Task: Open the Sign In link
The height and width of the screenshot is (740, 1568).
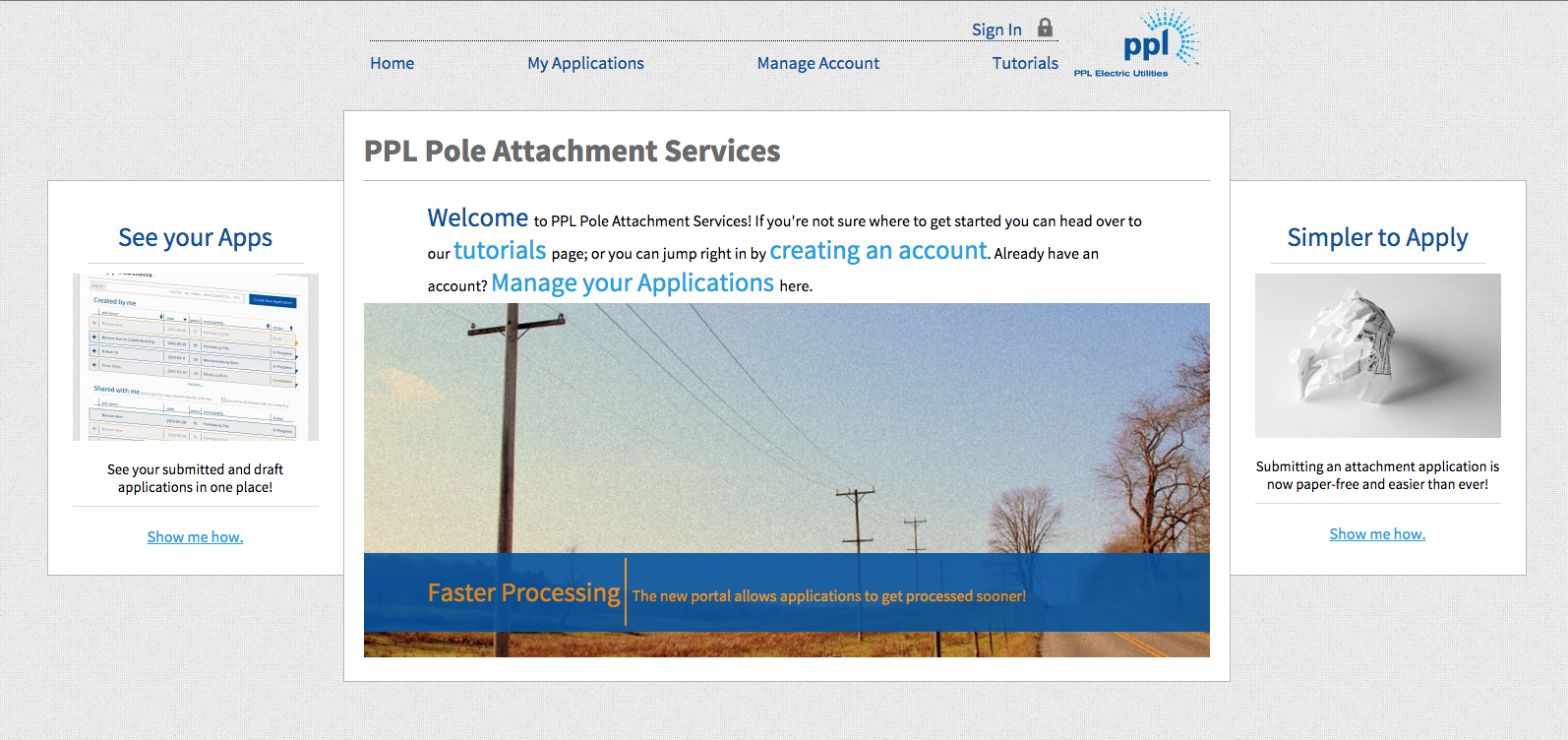Action: coord(996,30)
